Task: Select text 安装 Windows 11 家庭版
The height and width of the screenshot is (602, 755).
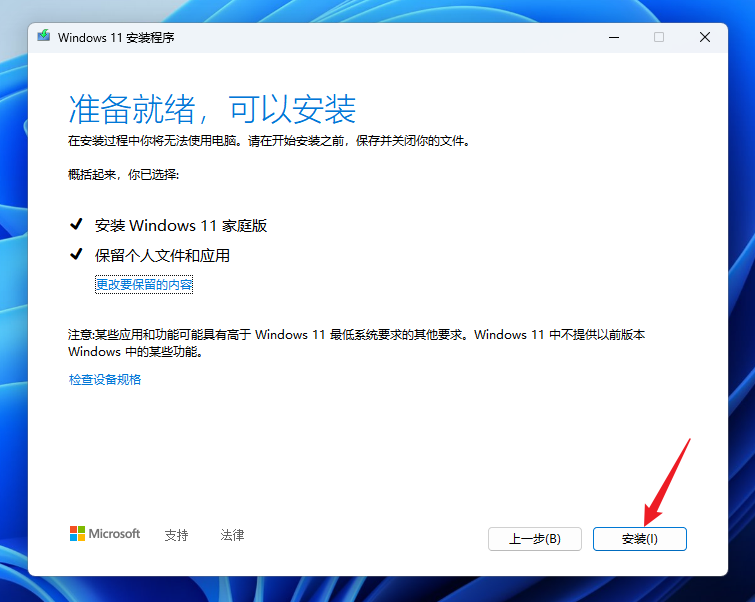Action: [x=181, y=225]
